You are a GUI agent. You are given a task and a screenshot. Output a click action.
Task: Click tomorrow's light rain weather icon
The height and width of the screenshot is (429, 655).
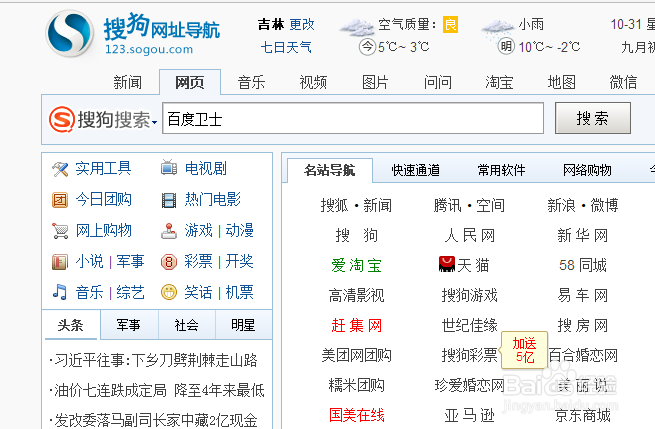click(497, 30)
